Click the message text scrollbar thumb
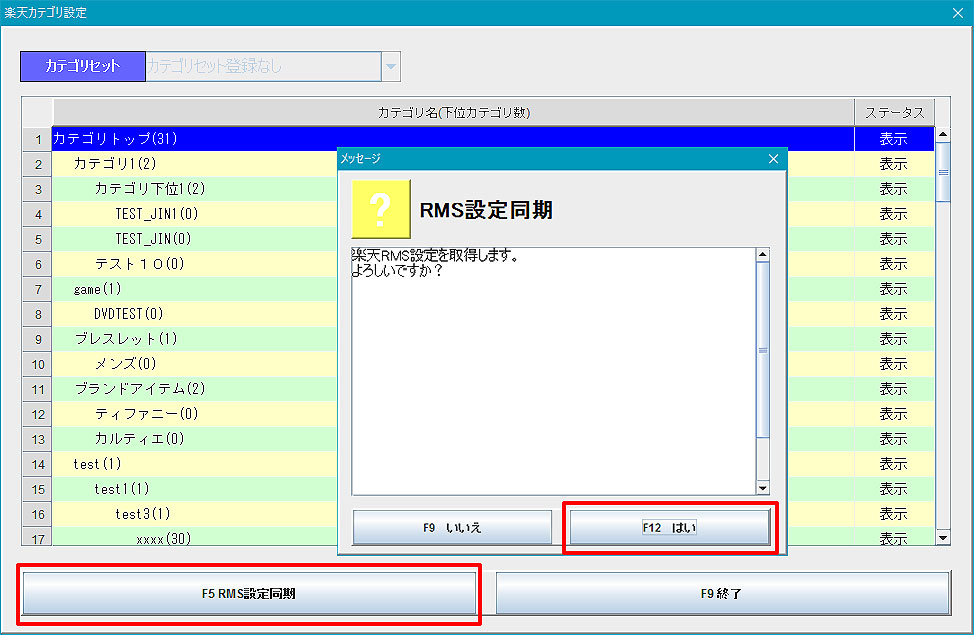Screen dimensions: 974x635 point(763,350)
